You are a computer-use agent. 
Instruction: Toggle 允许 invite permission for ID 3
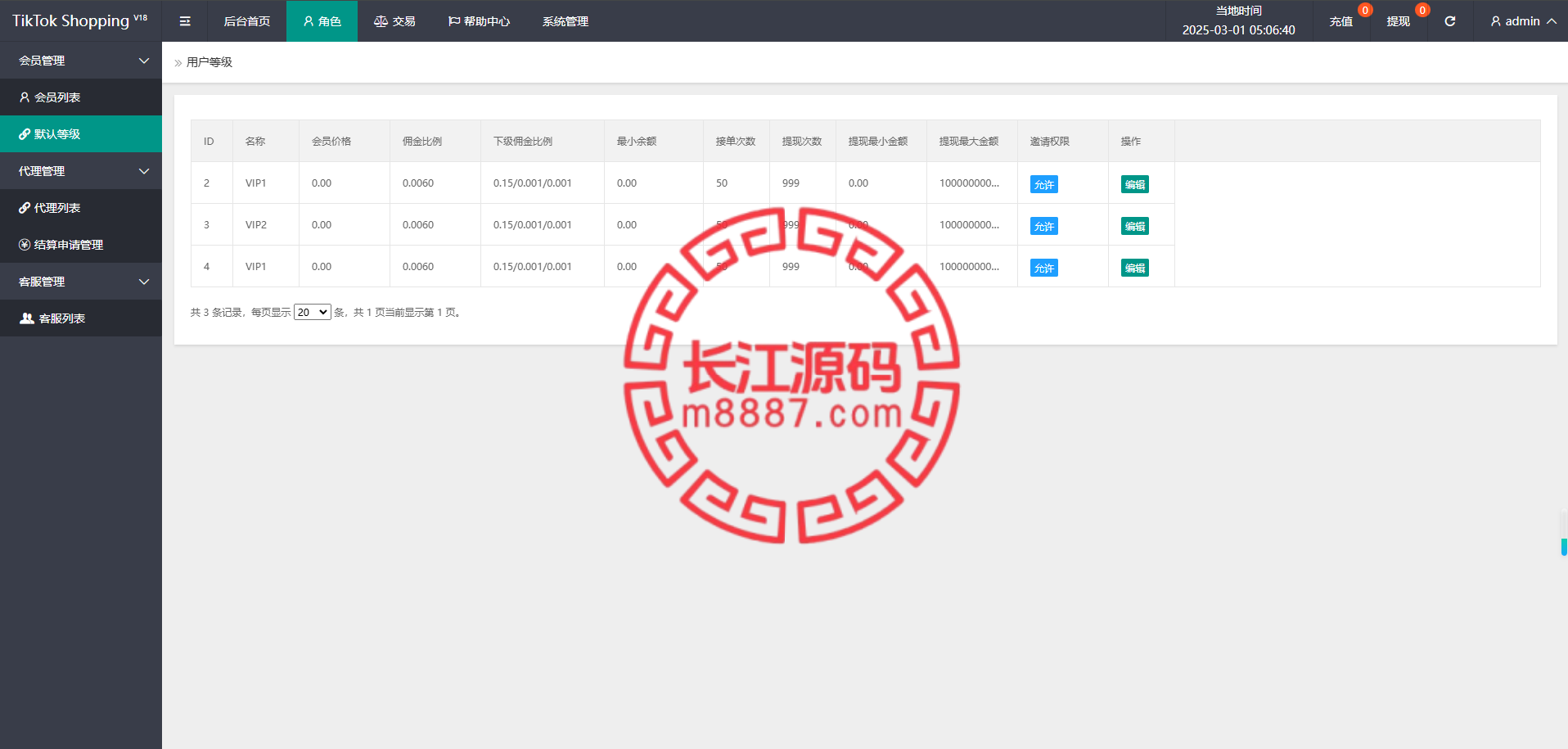point(1043,226)
